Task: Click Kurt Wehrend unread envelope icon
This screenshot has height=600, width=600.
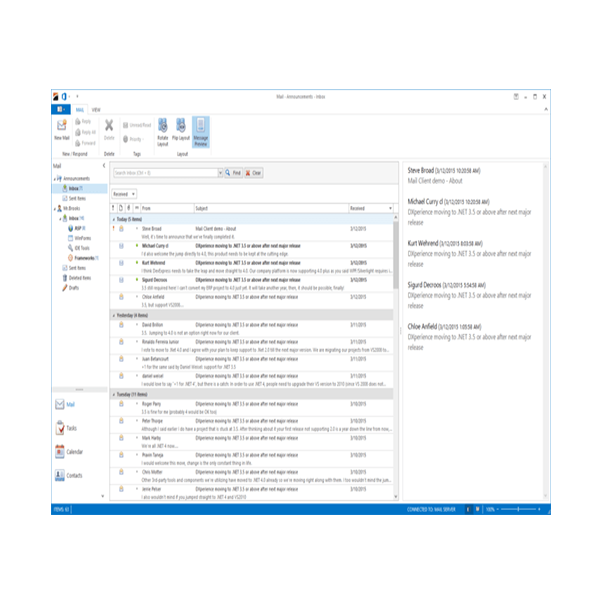Action: click(121, 263)
